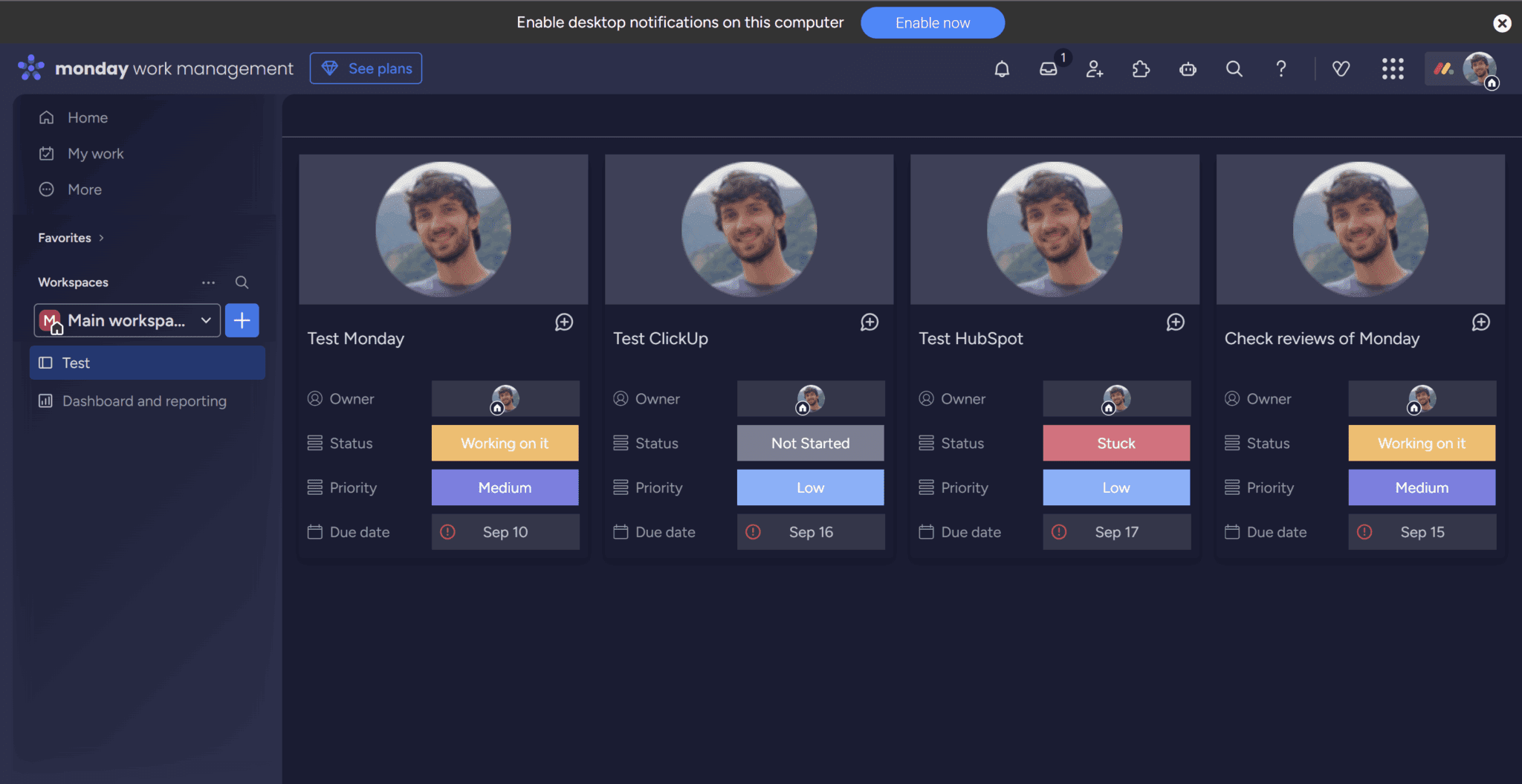Change Check reviews of Monday status

(x=1422, y=444)
